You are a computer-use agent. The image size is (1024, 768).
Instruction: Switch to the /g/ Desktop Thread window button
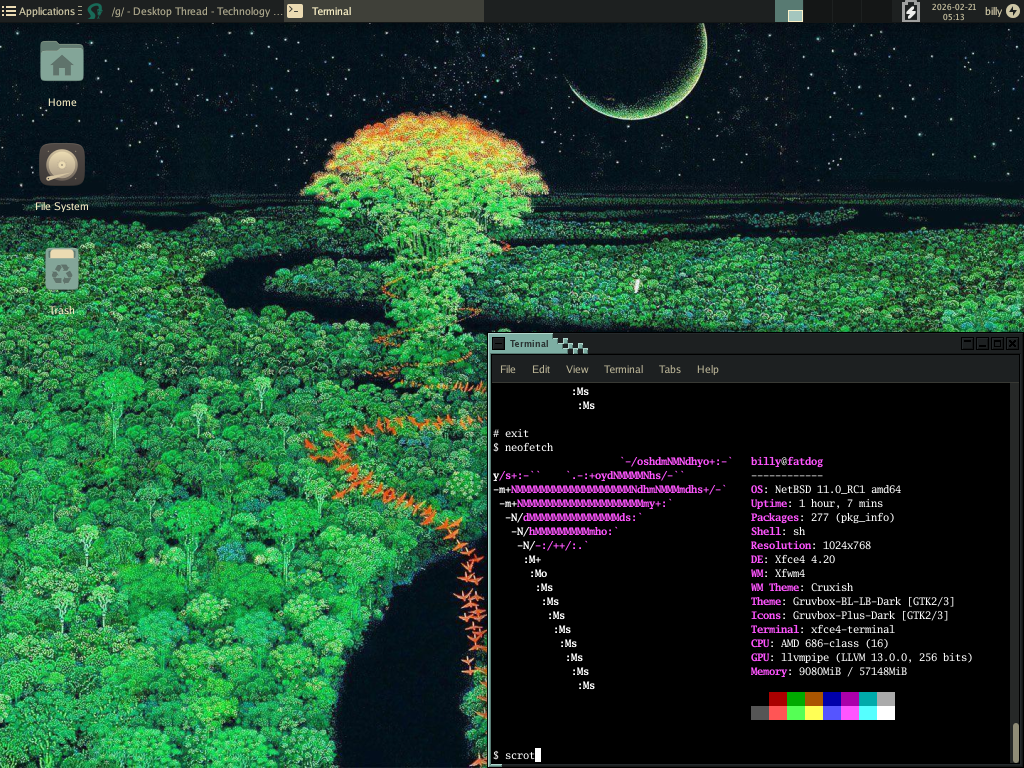pyautogui.click(x=184, y=11)
